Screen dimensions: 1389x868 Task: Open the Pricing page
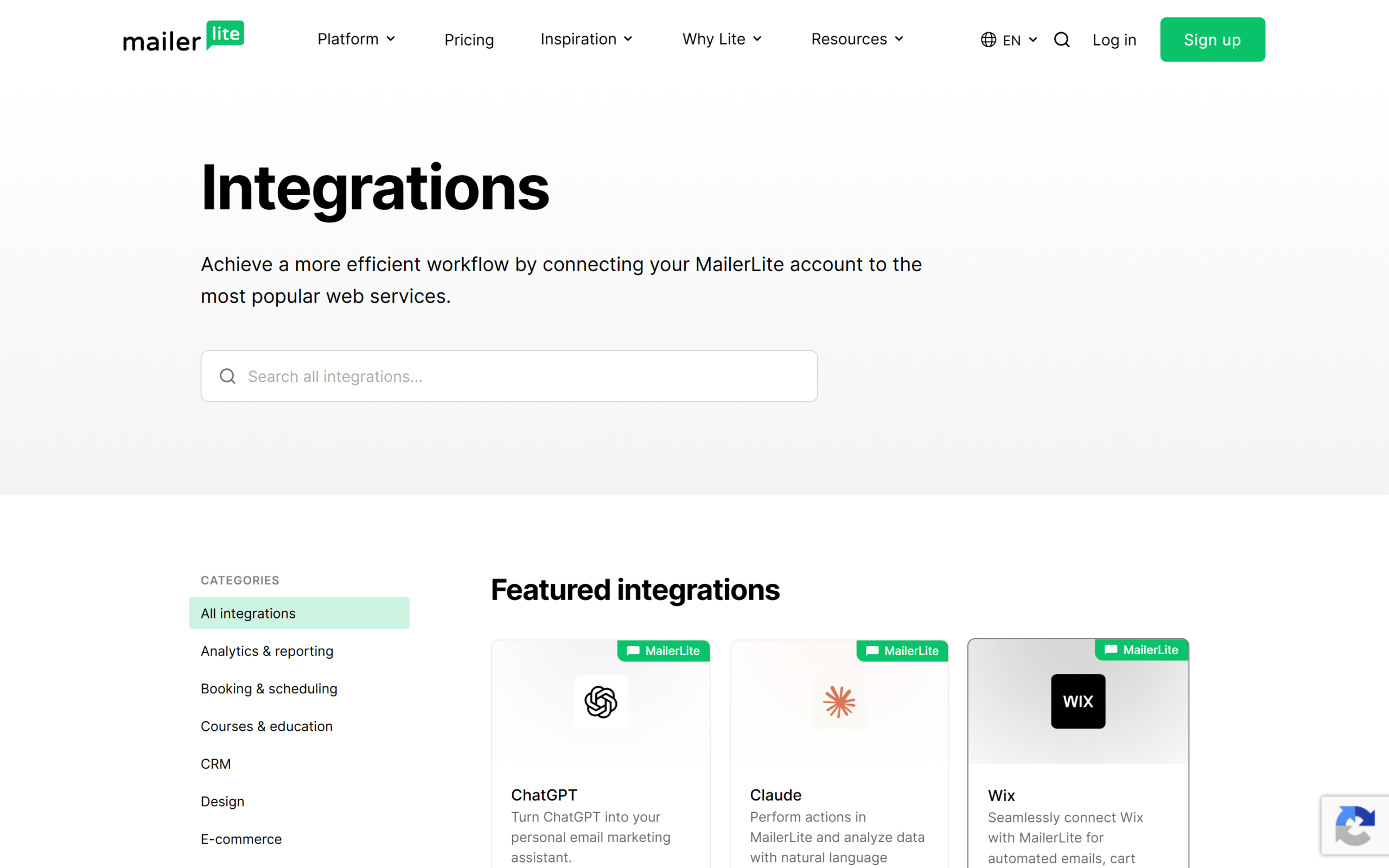[x=469, y=40]
